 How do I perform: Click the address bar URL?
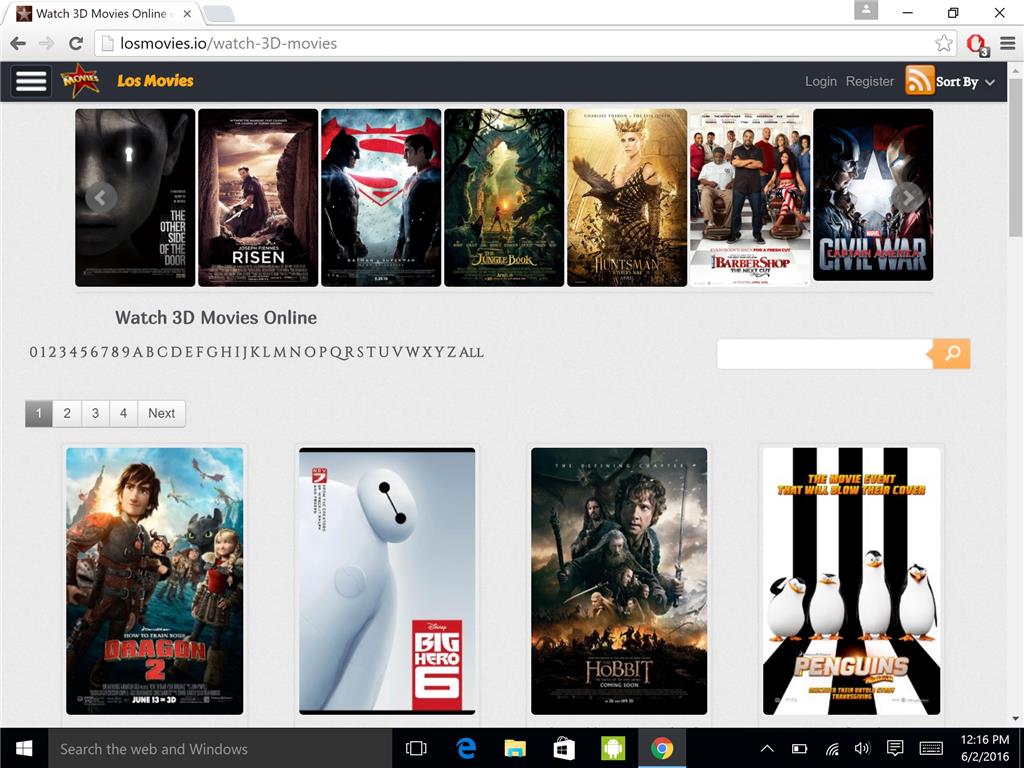[x=229, y=43]
